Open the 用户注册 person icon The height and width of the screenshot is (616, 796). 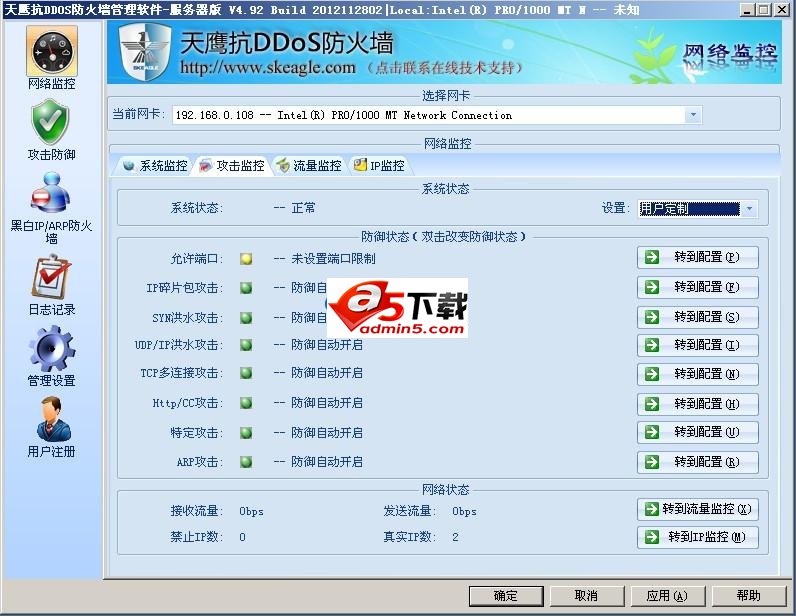coord(53,419)
